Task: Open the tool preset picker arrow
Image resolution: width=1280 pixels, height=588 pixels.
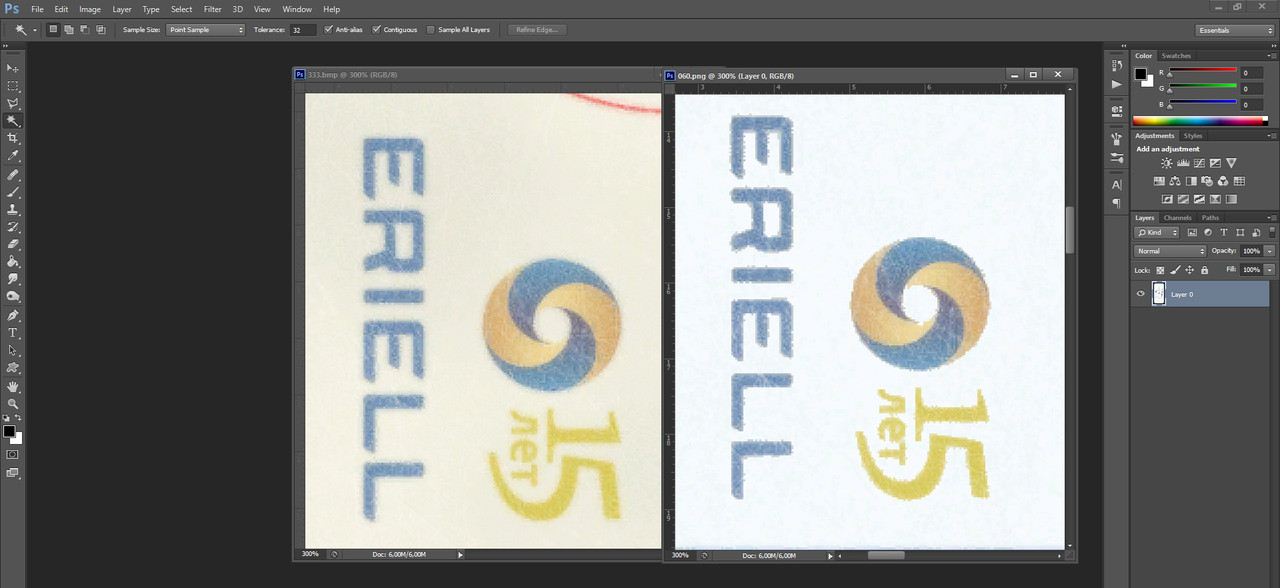Action: click(35, 30)
